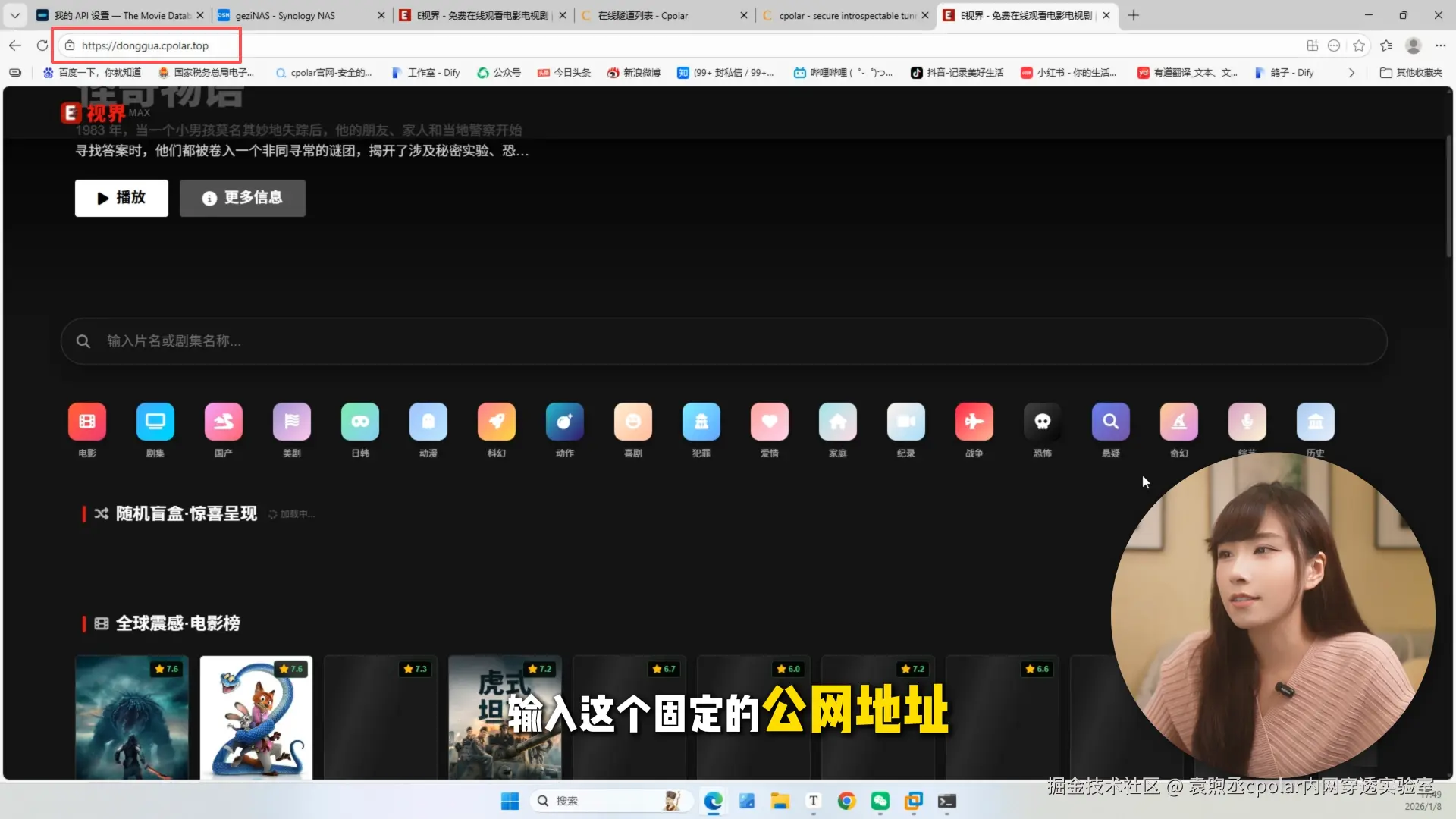Open the 动漫 anime category icon
Viewport: 1456px width, 819px height.
click(x=428, y=422)
